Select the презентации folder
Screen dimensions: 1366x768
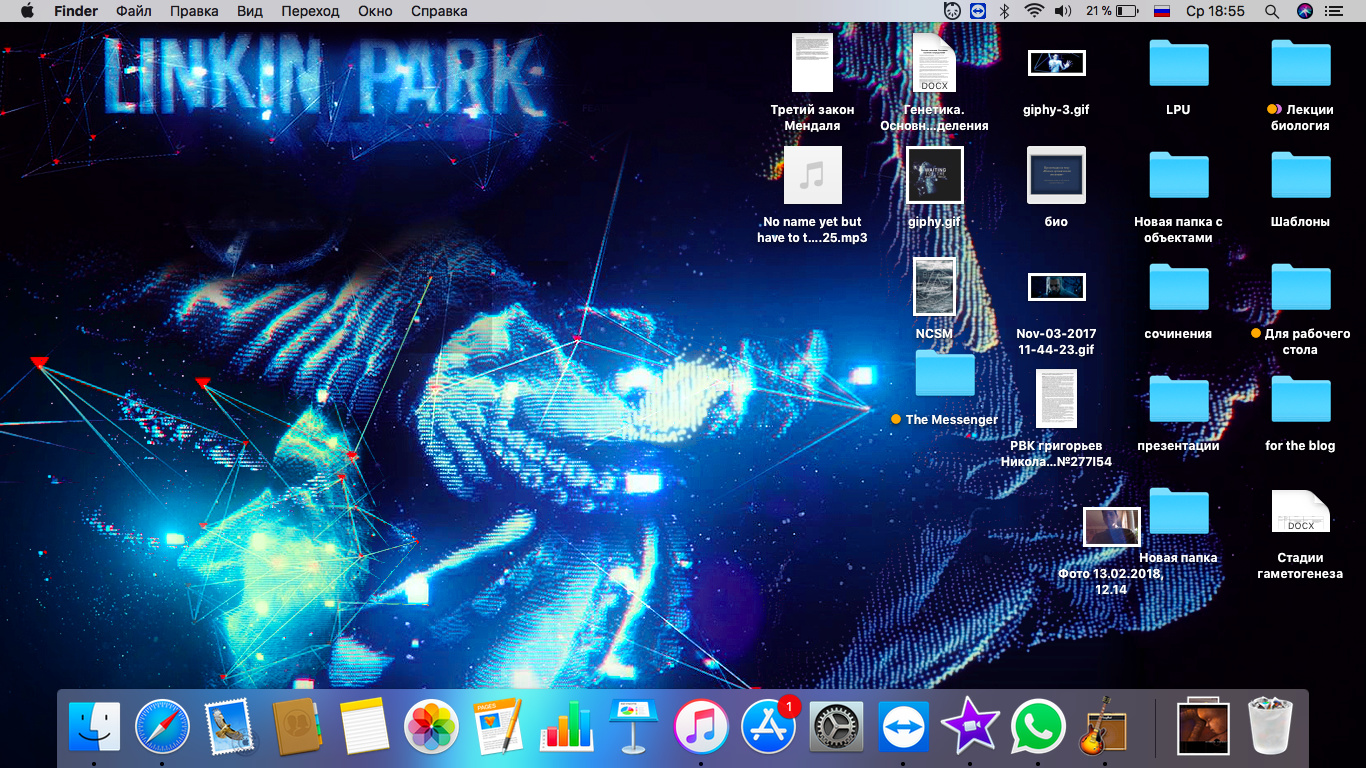coord(1178,399)
